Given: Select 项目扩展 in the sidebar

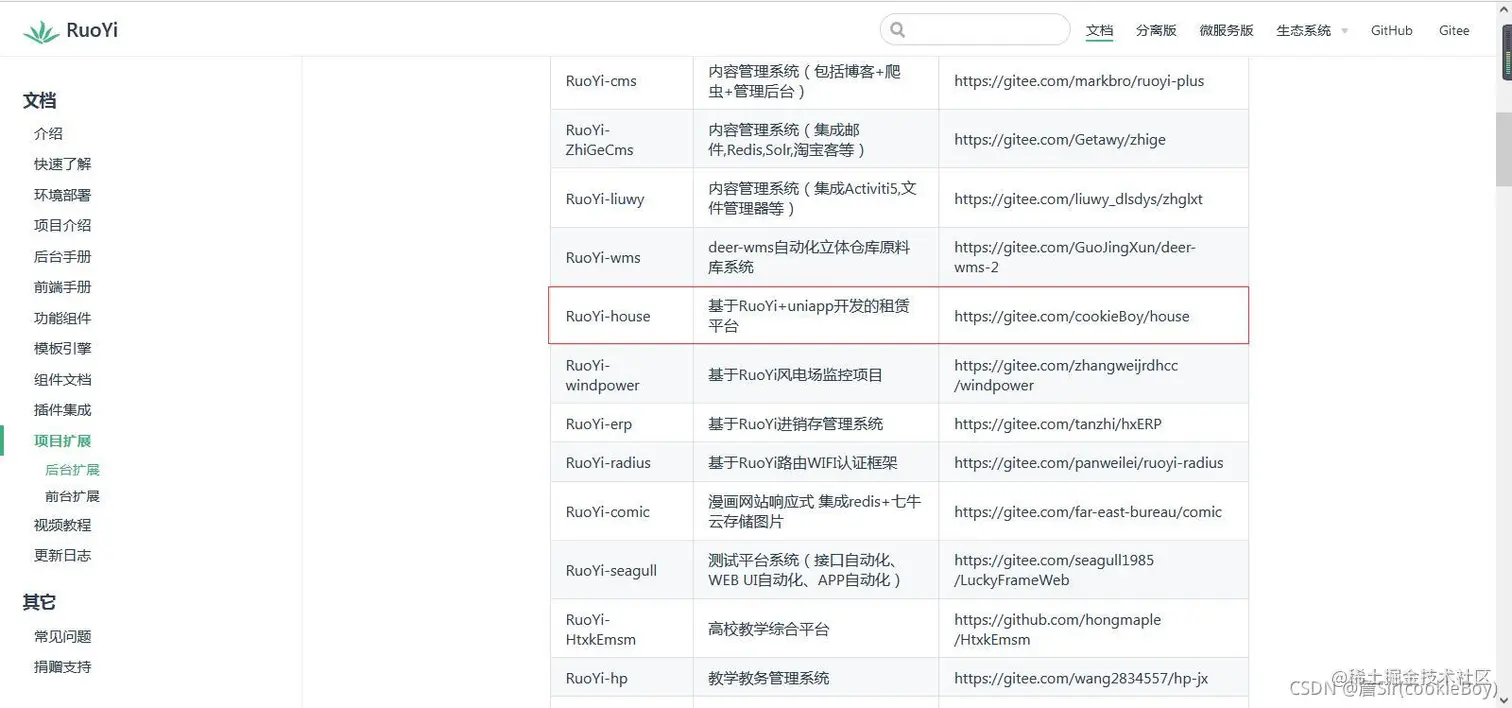Looking at the screenshot, I should tap(62, 441).
